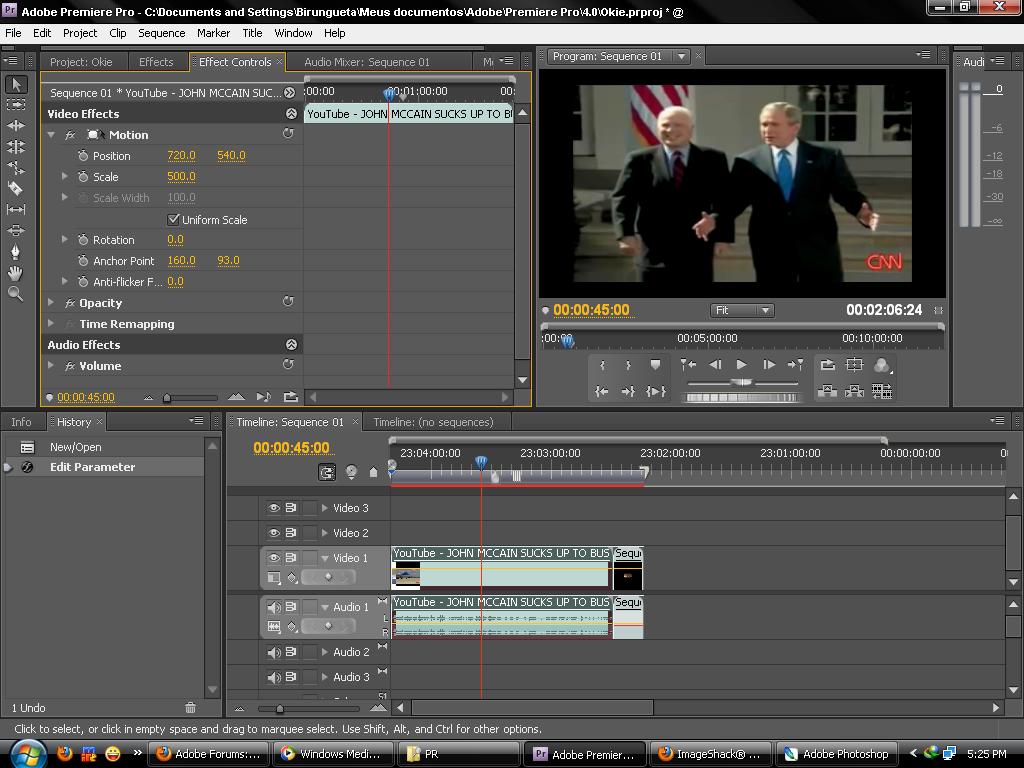Viewport: 1024px width, 768px height.
Task: Toggle Snap in the timeline
Action: click(x=327, y=472)
